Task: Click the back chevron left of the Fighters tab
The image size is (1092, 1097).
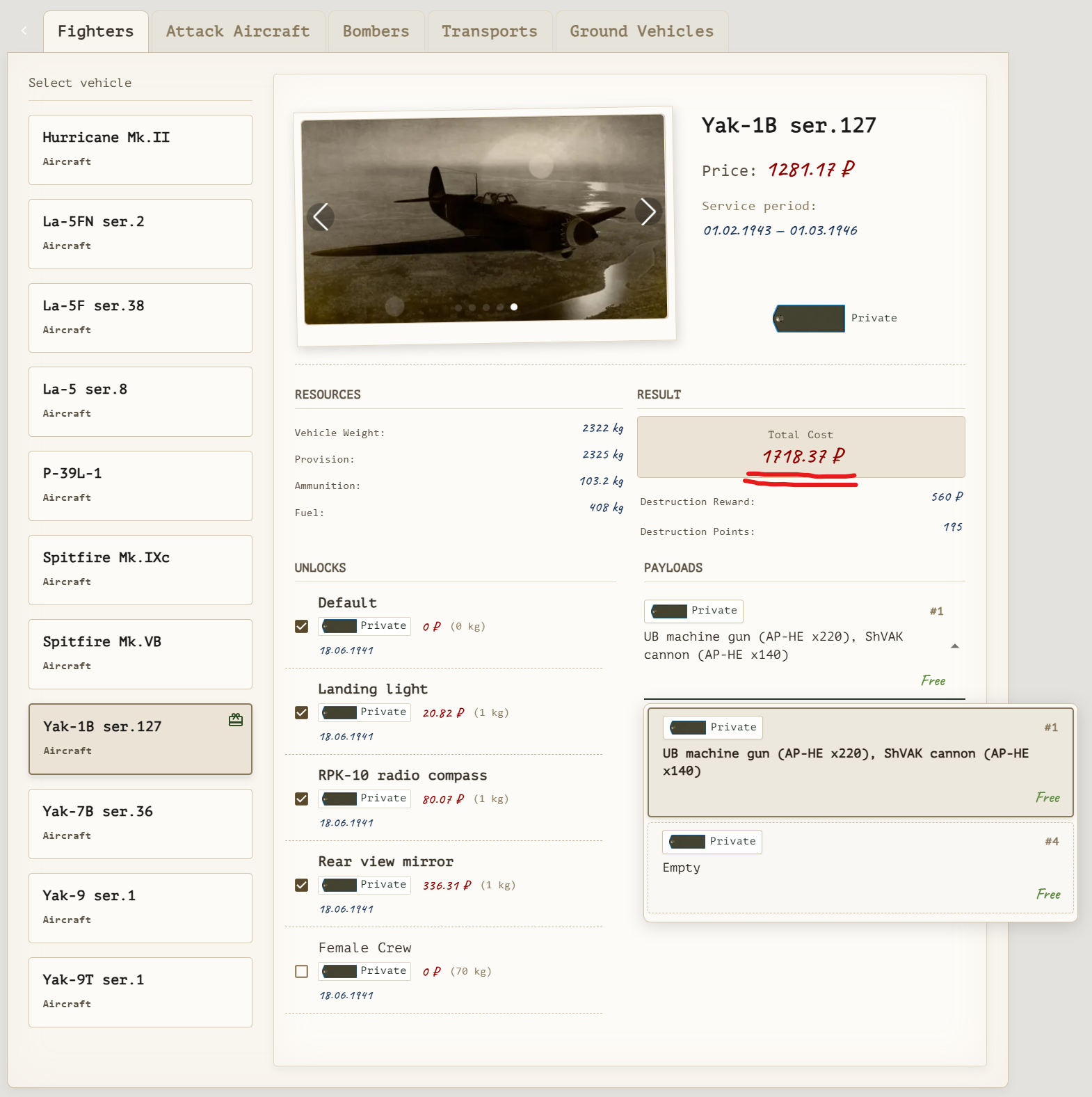Action: (x=24, y=31)
